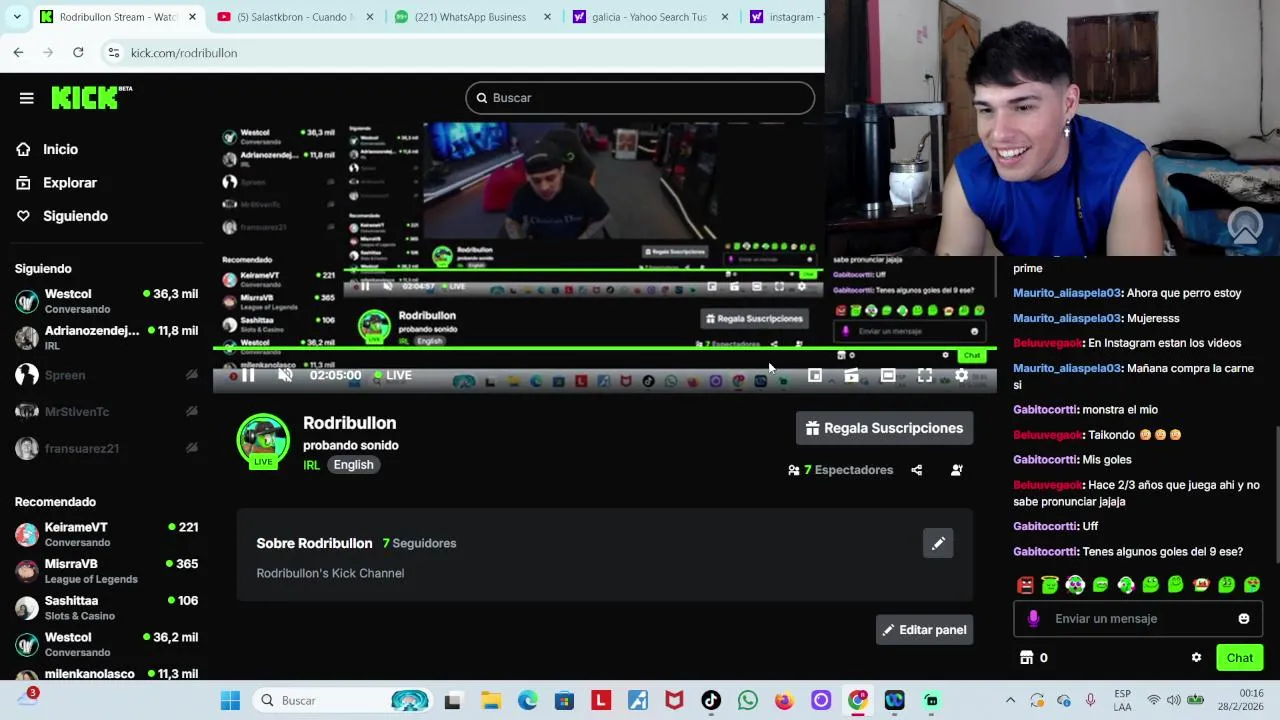Click the follow user icon beside Espectadores

(x=957, y=470)
